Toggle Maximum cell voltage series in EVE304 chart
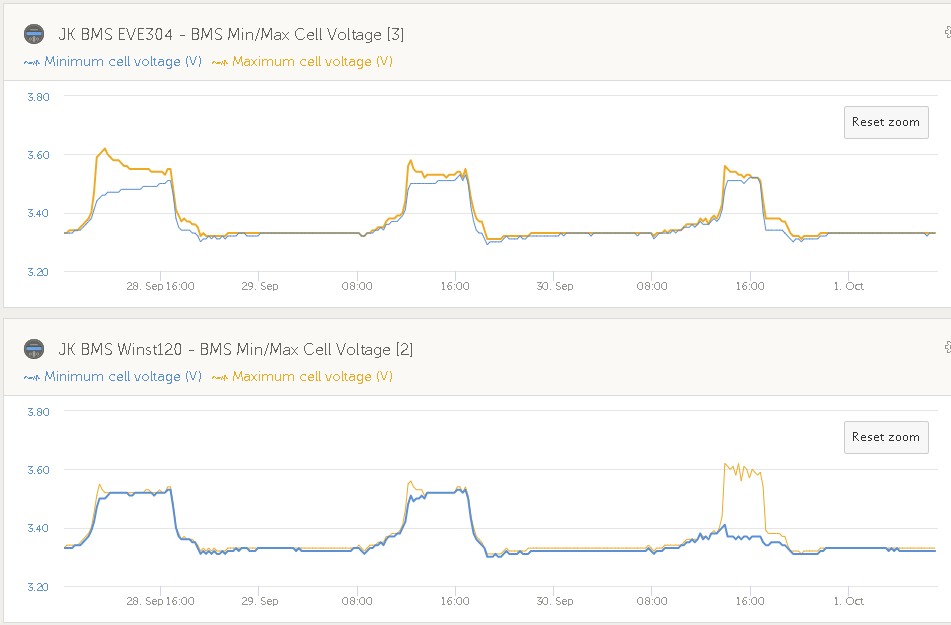 pyautogui.click(x=312, y=62)
